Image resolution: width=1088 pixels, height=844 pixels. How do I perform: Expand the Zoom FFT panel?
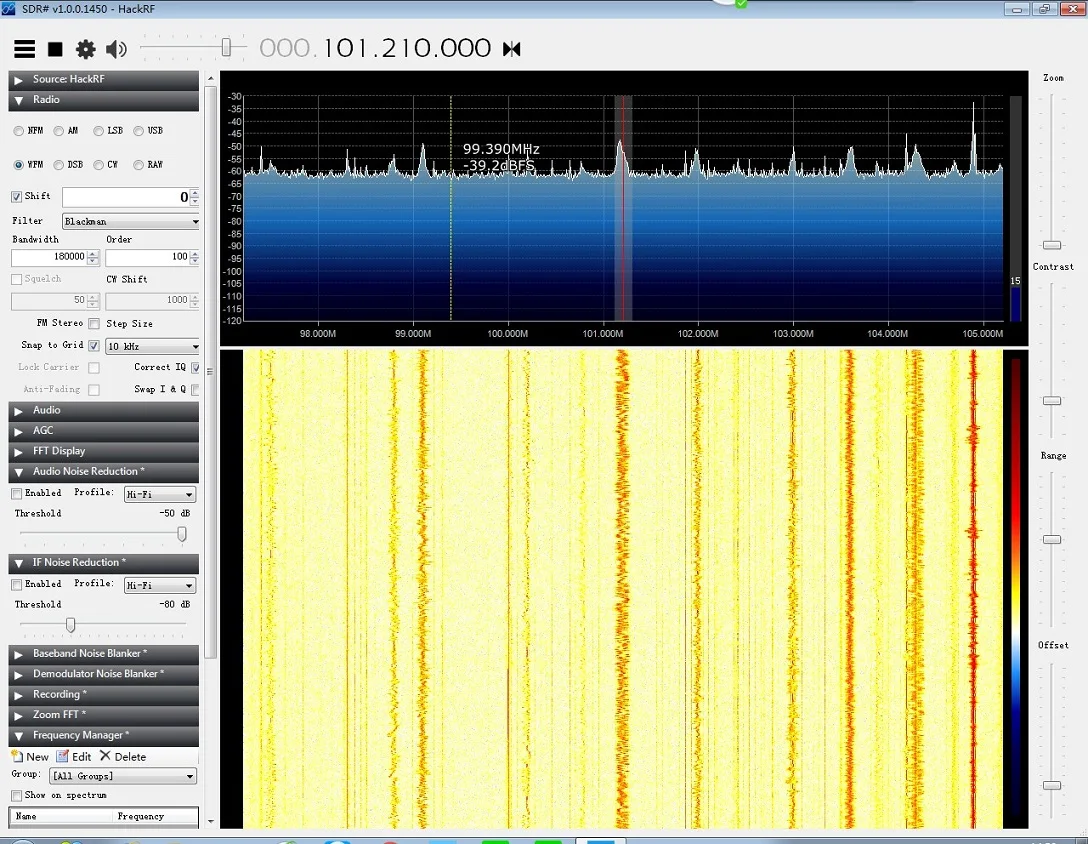coord(103,715)
